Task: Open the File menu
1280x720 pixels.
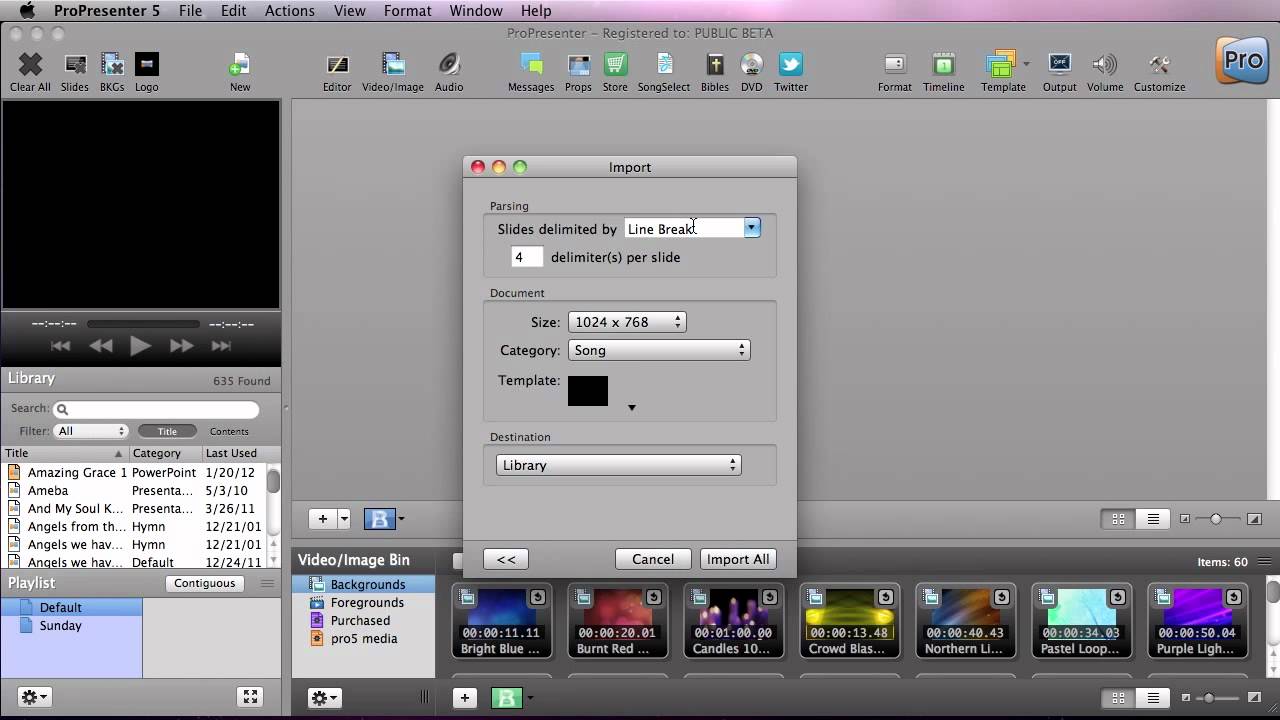Action: tap(190, 10)
